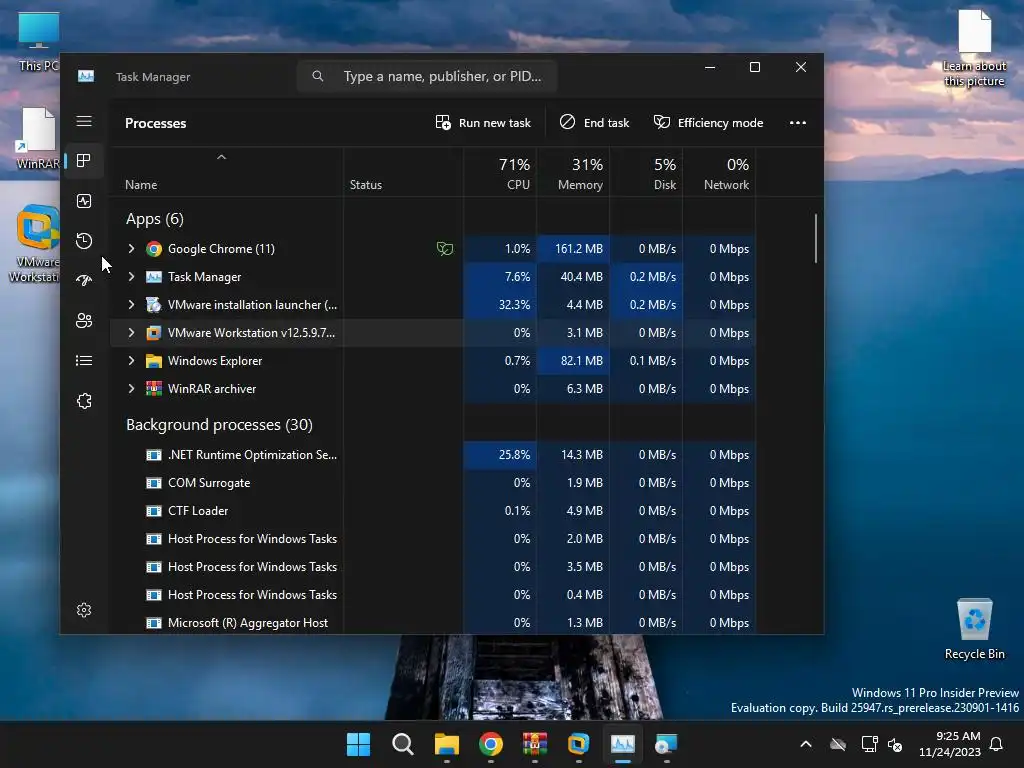This screenshot has width=1024, height=768.
Task: Open the Services page in sidebar
Action: pyautogui.click(x=84, y=401)
